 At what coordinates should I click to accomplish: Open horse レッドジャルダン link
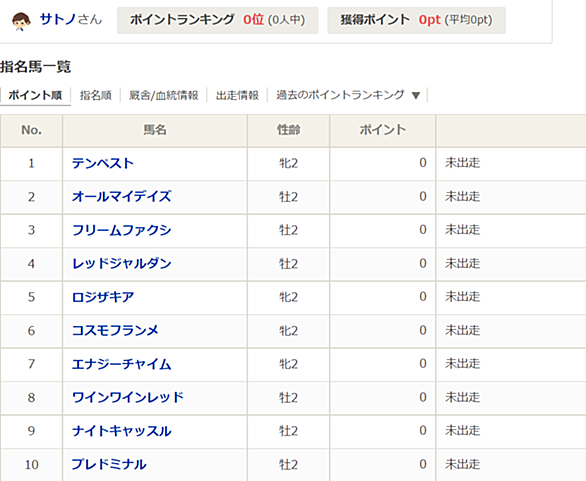click(121, 263)
